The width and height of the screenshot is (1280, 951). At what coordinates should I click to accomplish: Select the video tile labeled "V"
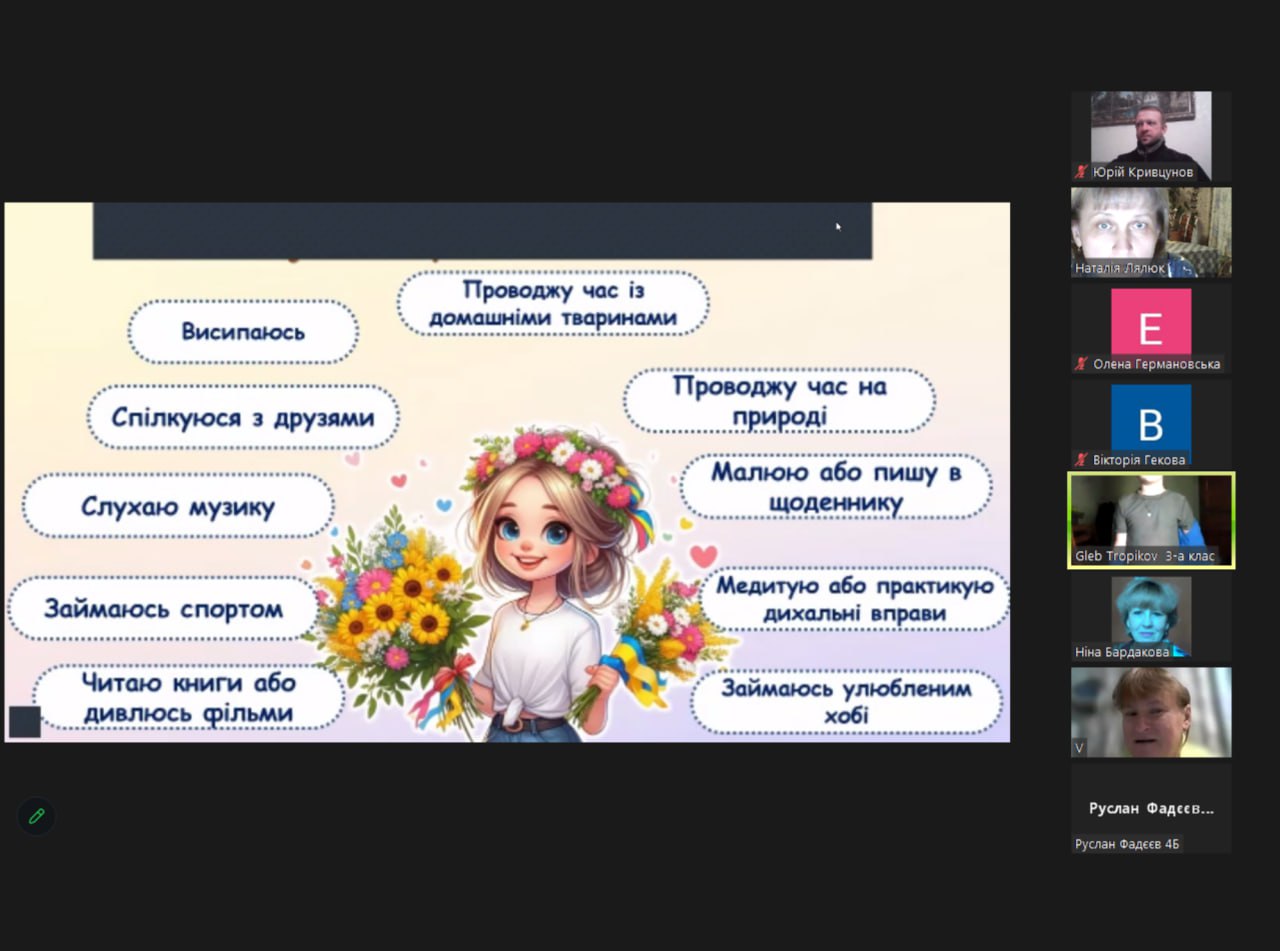point(1151,710)
